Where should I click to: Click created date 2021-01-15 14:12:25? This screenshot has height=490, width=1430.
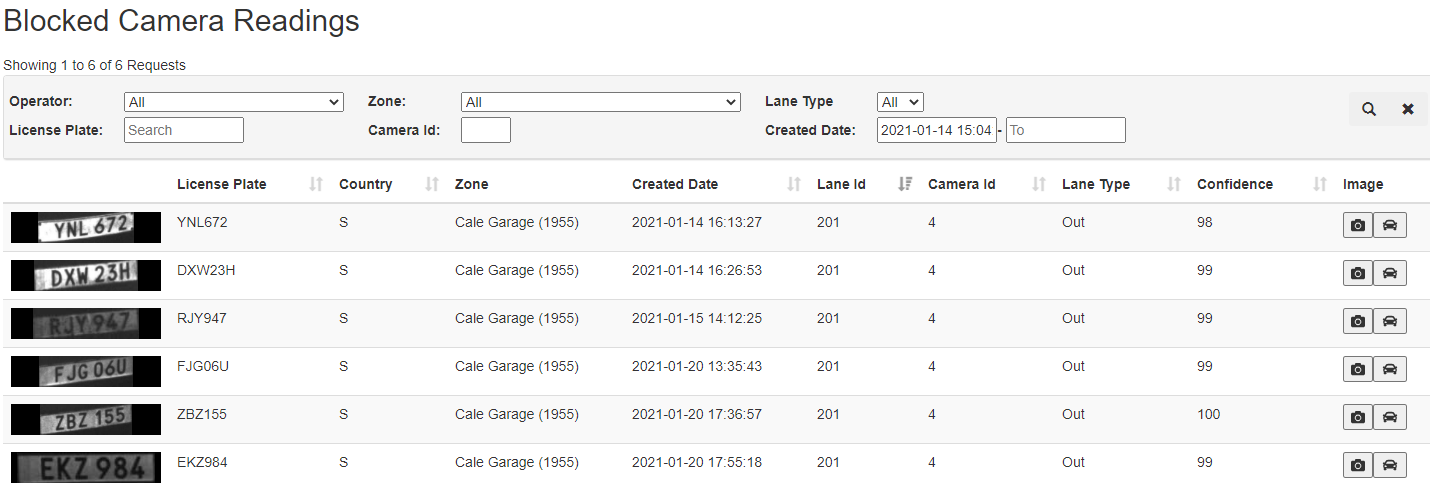pyautogui.click(x=697, y=318)
